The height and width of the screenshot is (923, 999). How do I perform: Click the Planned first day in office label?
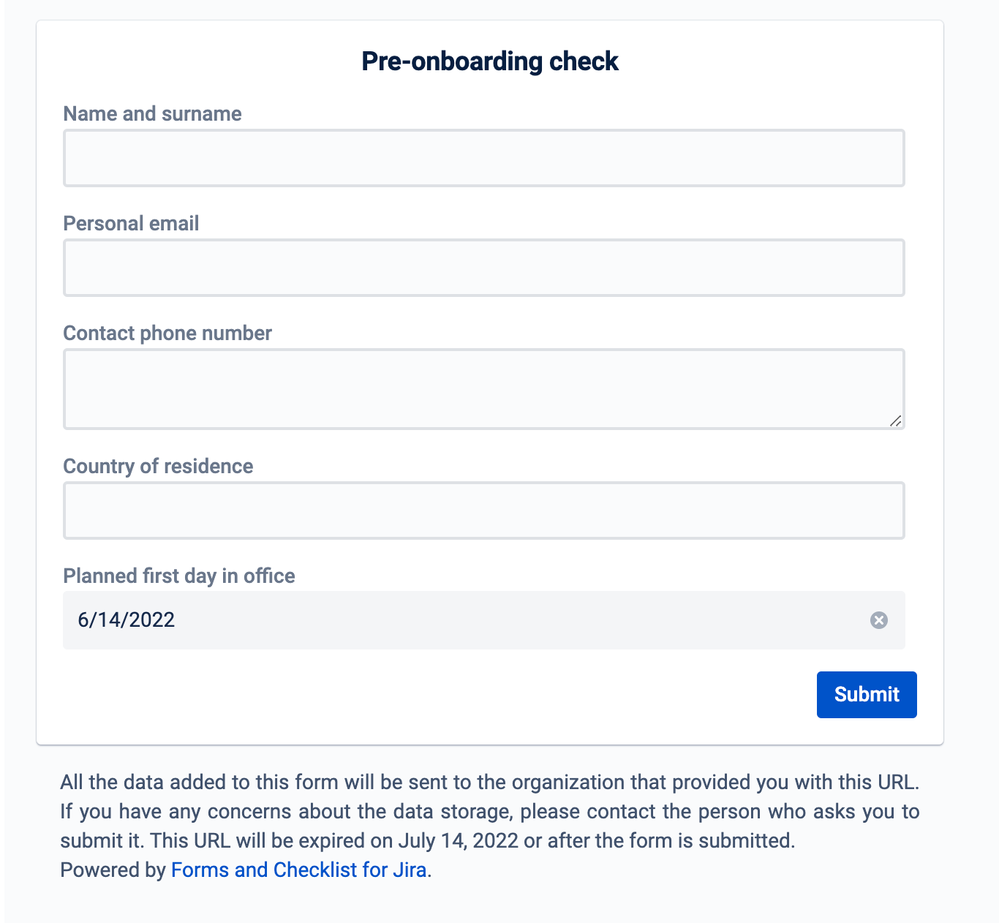(179, 577)
